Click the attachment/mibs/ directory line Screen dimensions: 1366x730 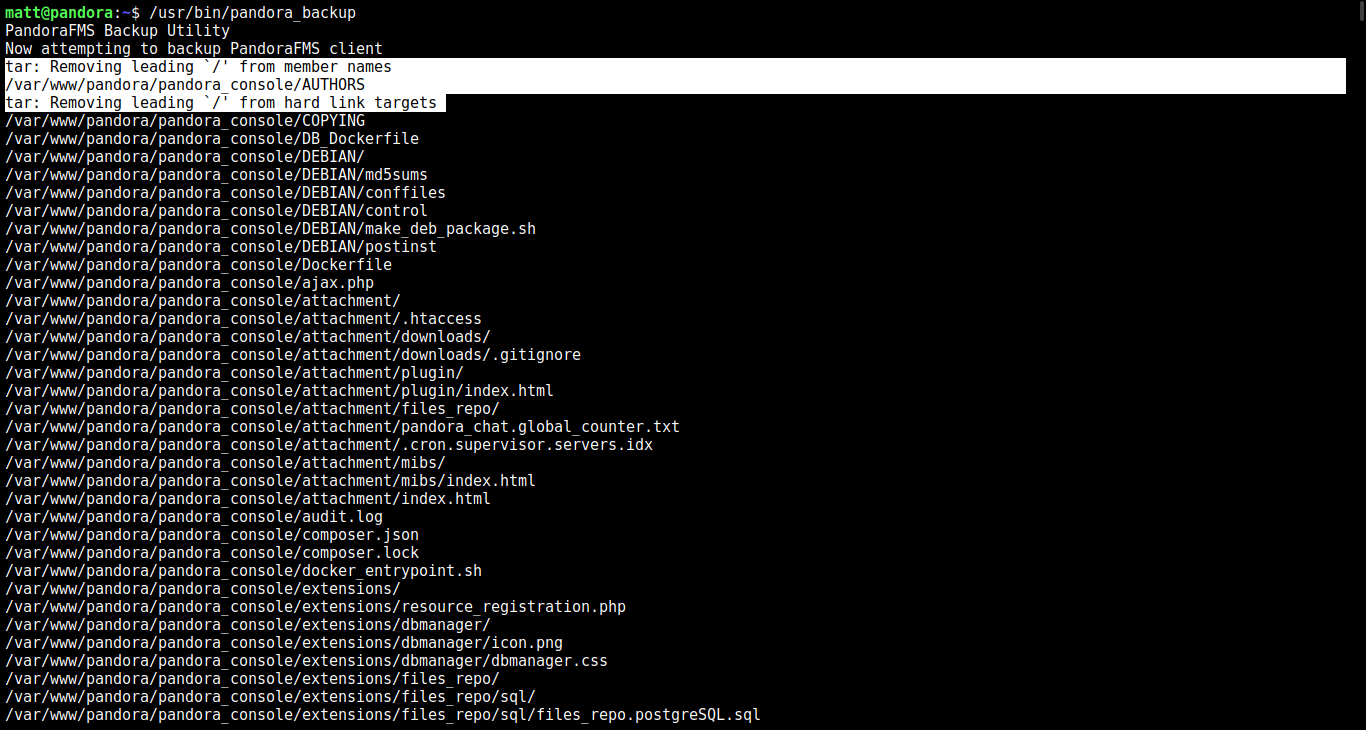pyautogui.click(x=225, y=463)
